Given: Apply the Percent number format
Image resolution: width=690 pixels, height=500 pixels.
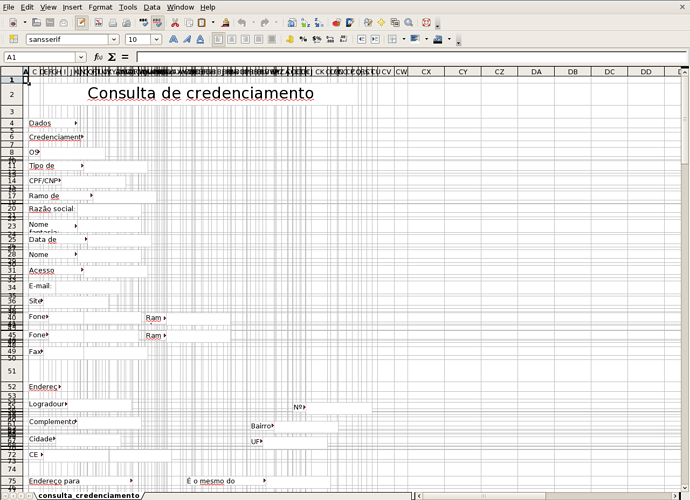Looking at the screenshot, I should (x=303, y=39).
